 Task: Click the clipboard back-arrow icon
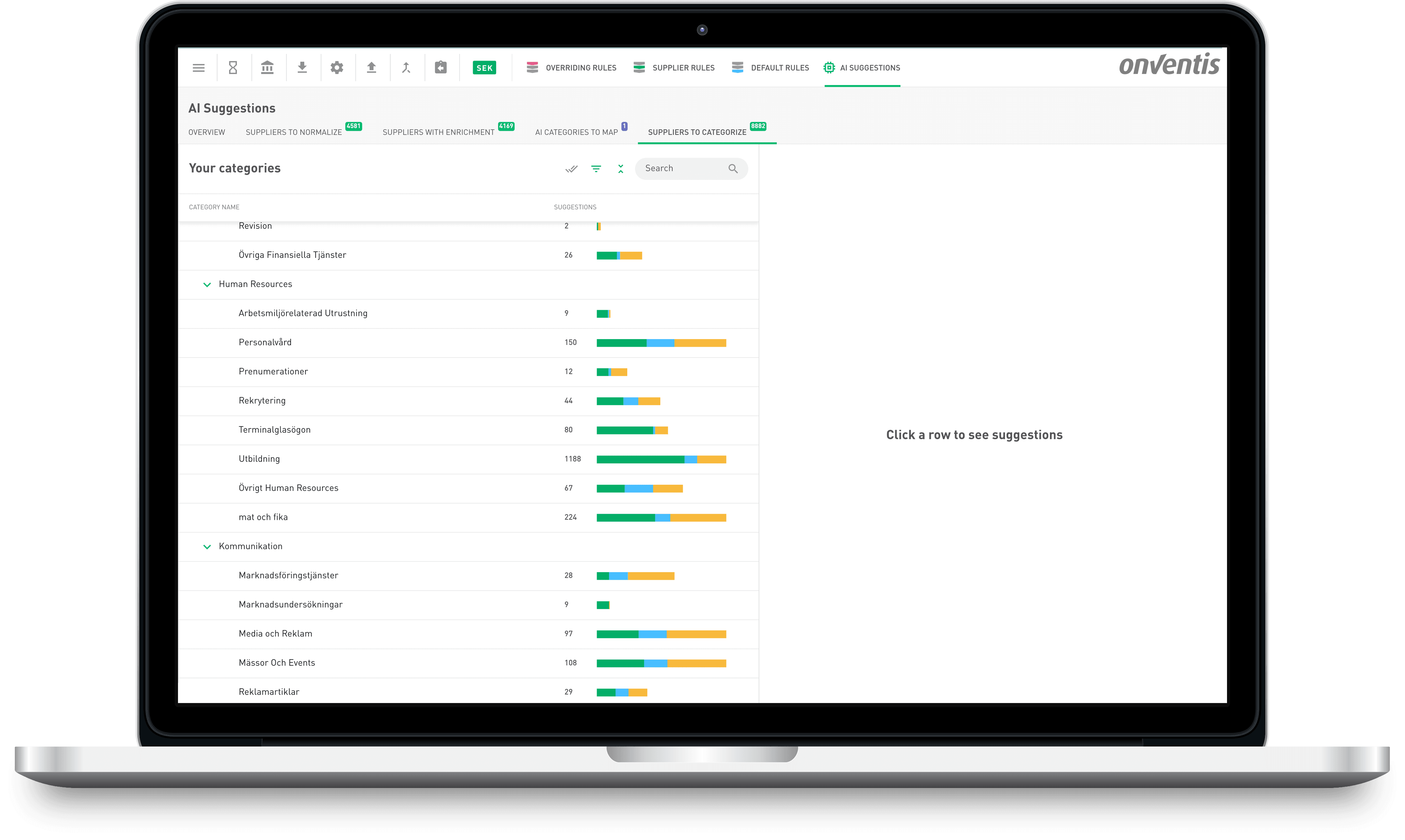click(440, 68)
